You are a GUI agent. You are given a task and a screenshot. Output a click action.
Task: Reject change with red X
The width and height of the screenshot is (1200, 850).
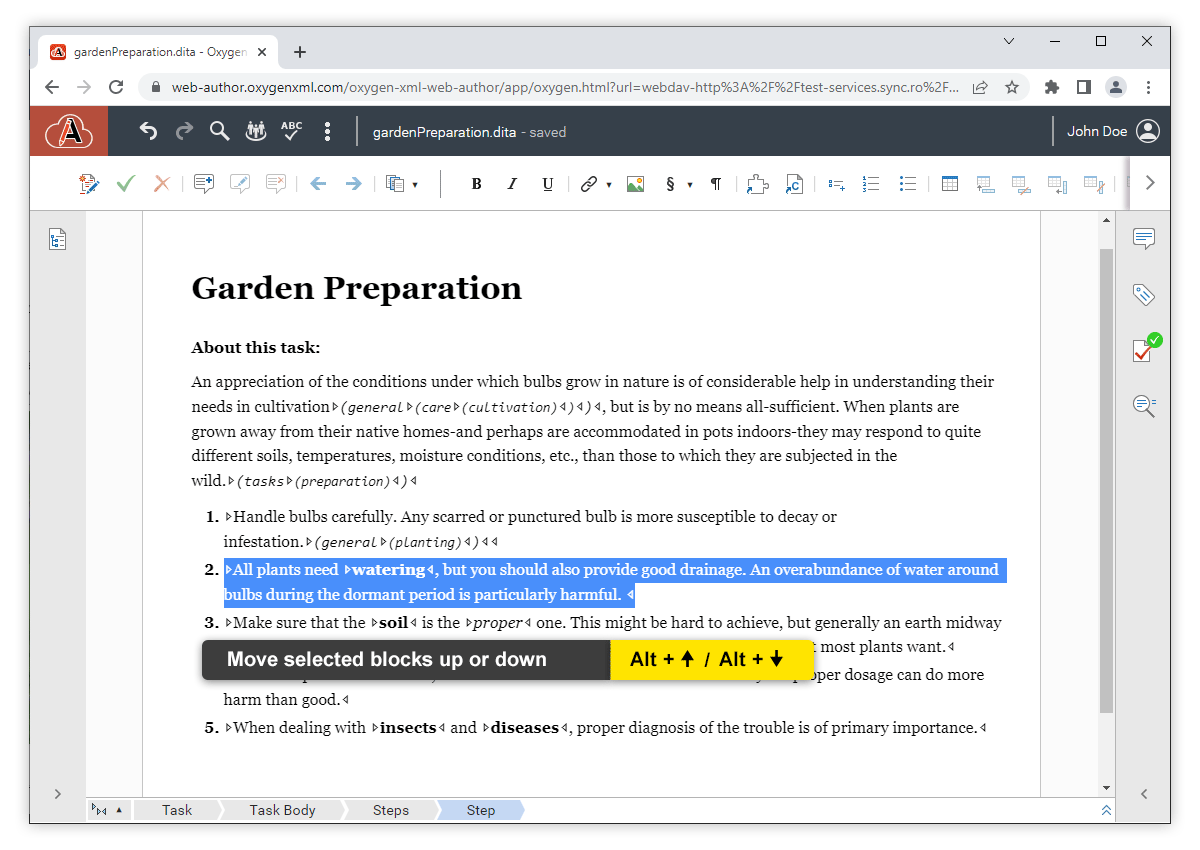tap(161, 184)
